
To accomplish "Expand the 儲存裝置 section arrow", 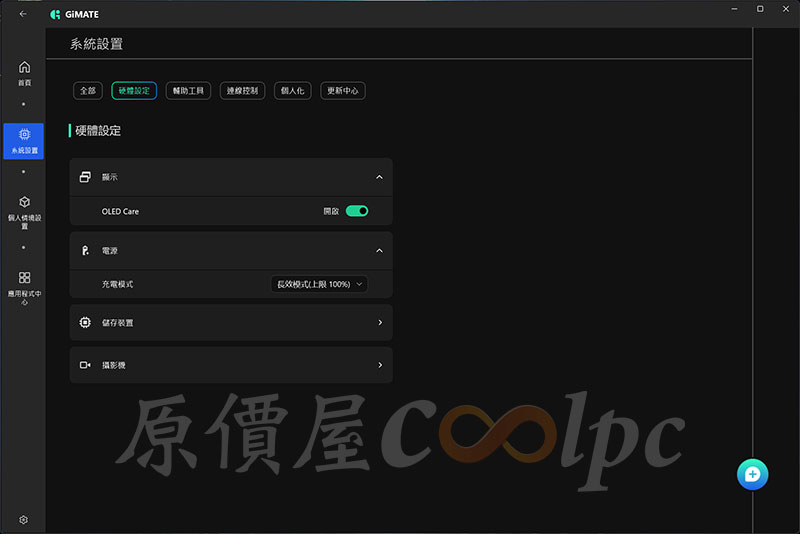I will [380, 322].
